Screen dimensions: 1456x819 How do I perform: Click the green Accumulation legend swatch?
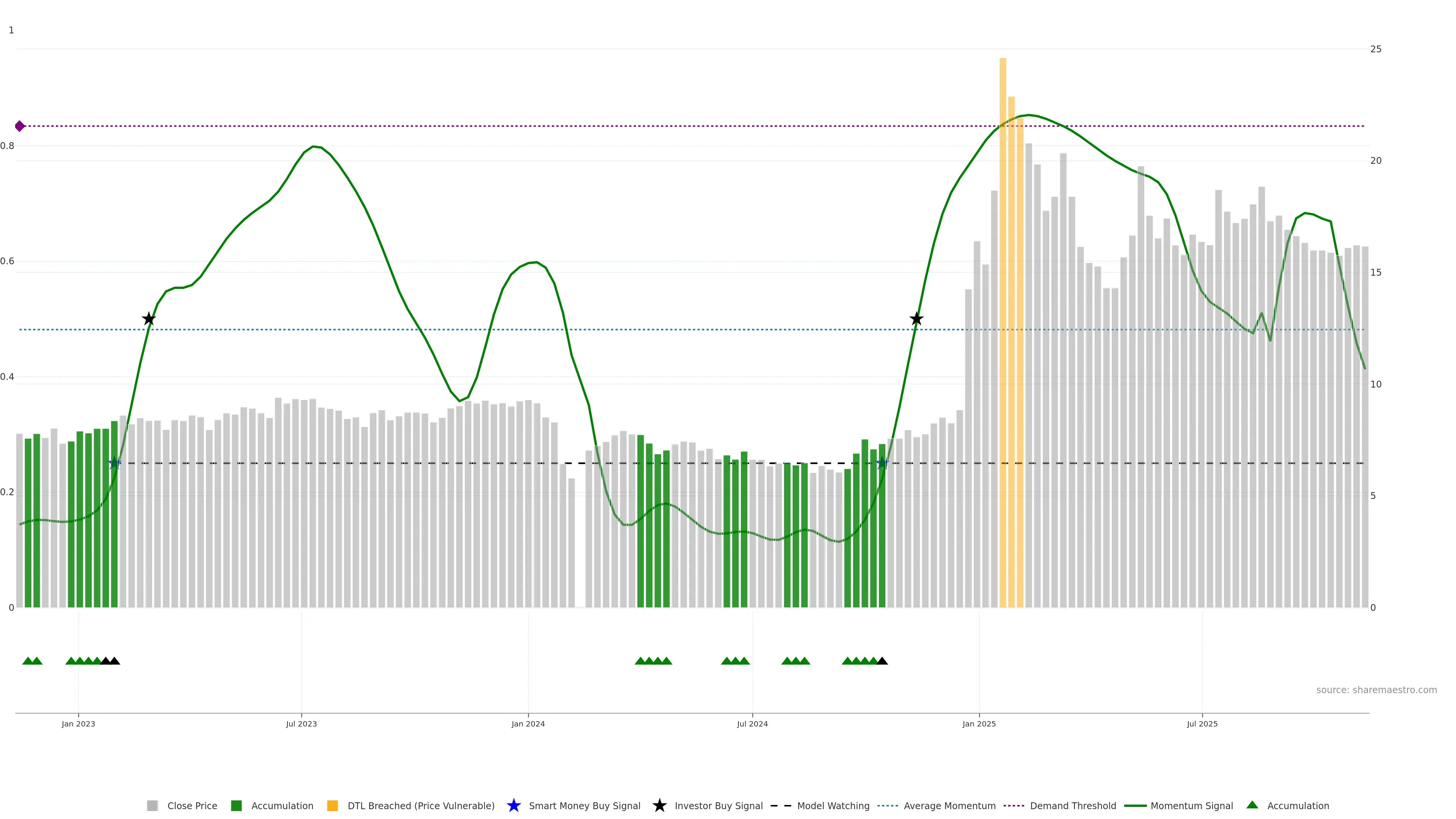[x=236, y=805]
